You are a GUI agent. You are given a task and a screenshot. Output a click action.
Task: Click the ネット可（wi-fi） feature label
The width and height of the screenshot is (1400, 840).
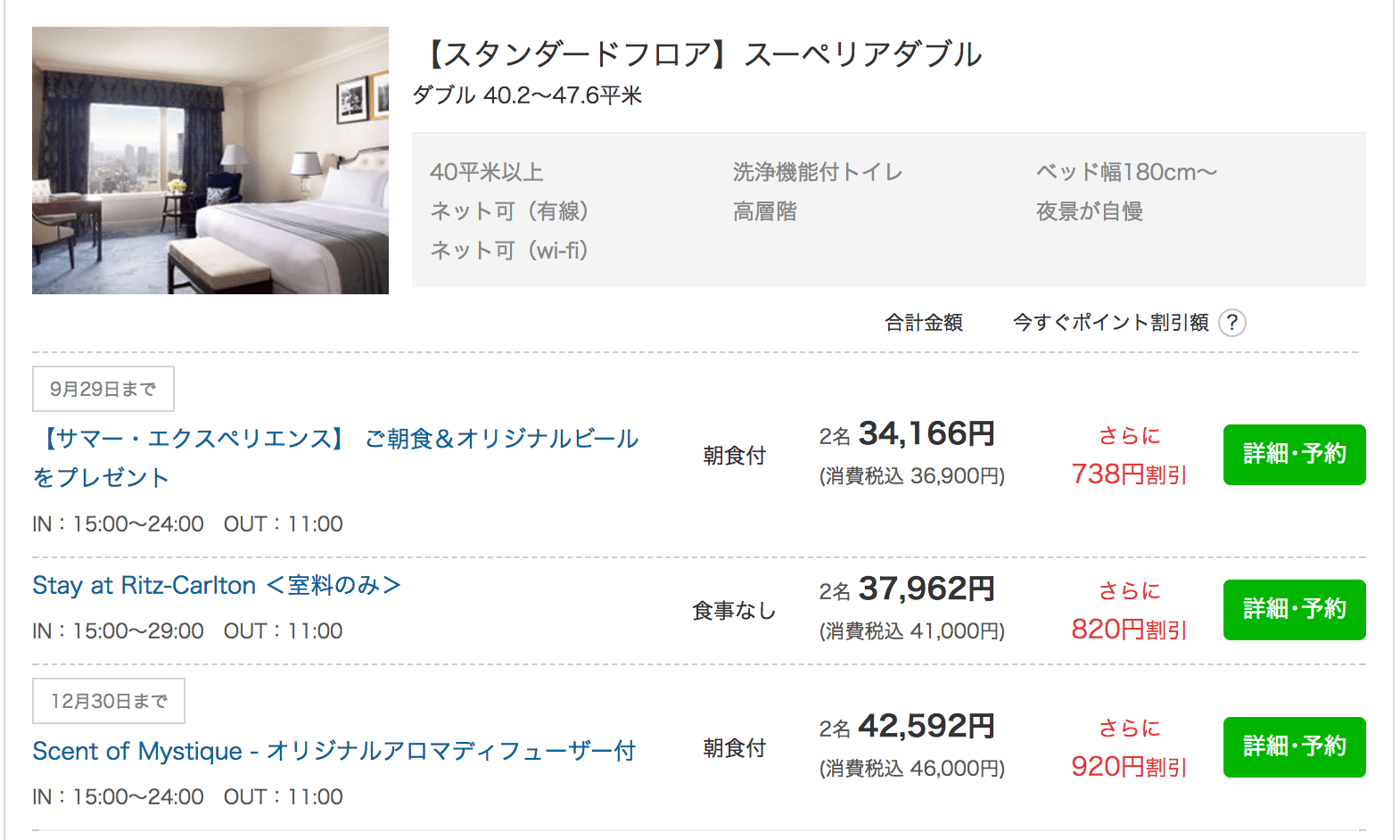click(509, 251)
